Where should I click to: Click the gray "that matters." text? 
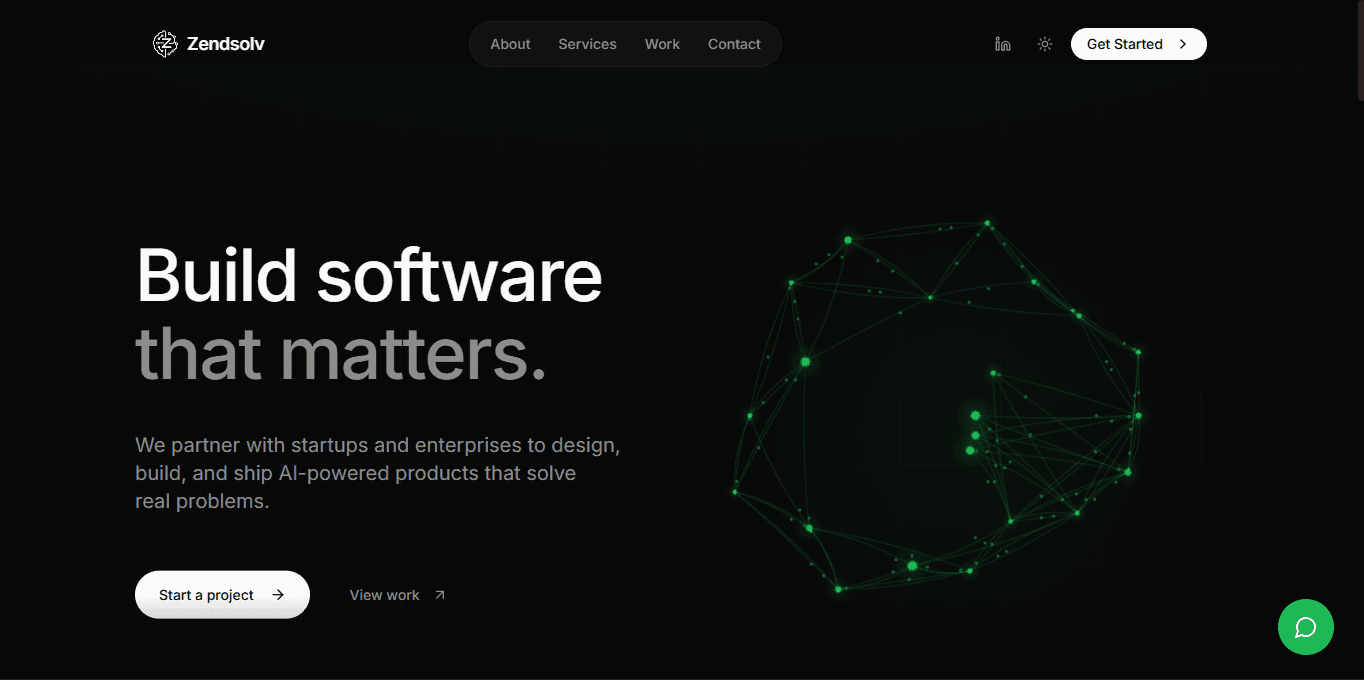[x=341, y=353]
